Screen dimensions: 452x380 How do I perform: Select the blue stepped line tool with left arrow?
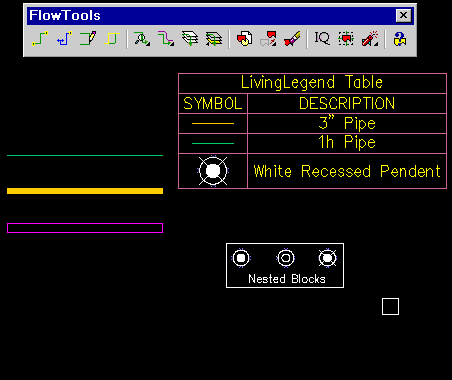pyautogui.click(x=64, y=39)
